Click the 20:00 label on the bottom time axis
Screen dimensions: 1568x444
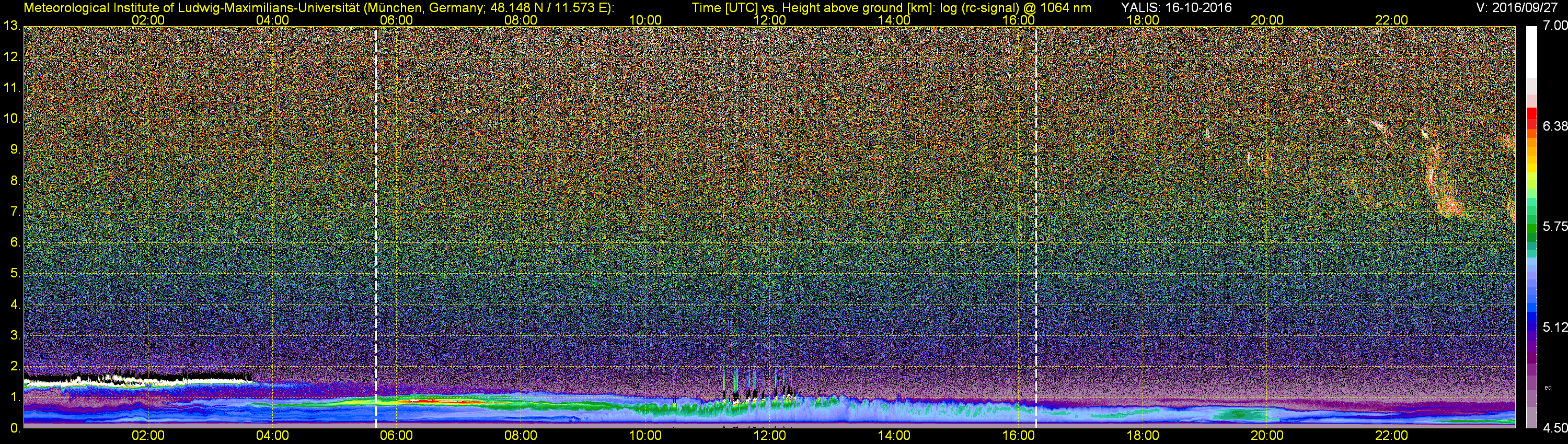1267,436
